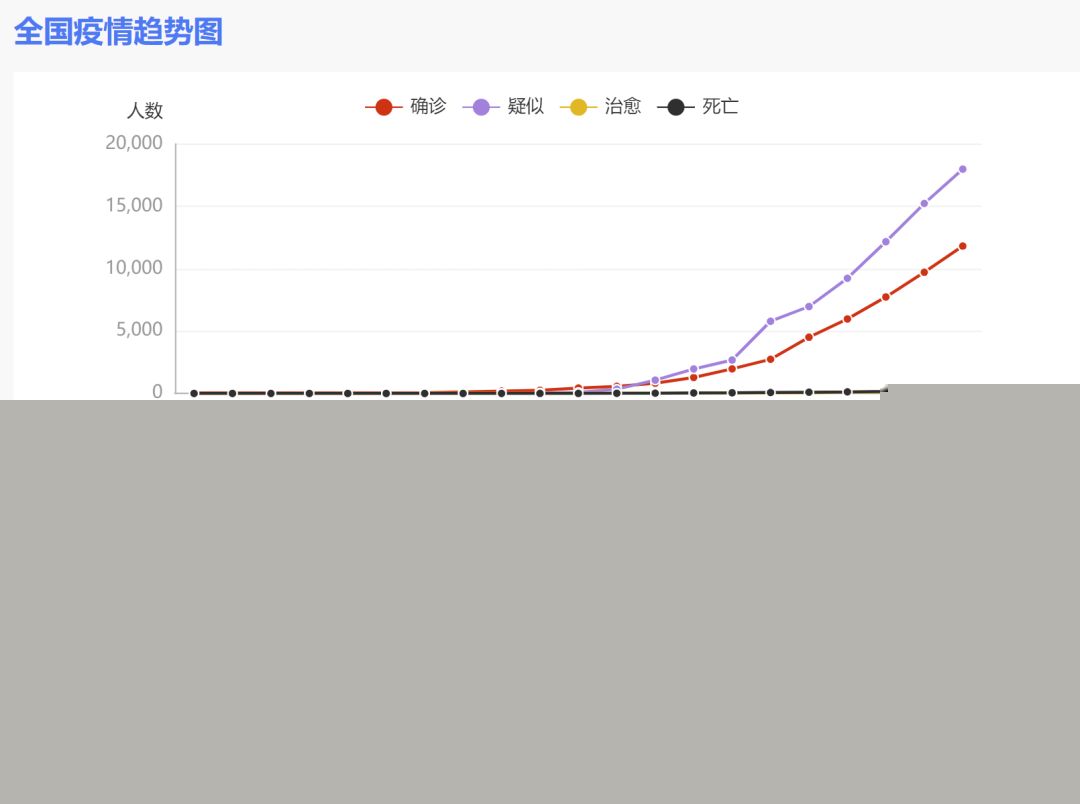This screenshot has width=1080, height=804.
Task: Click the 0 label on the y-axis
Action: [x=157, y=392]
